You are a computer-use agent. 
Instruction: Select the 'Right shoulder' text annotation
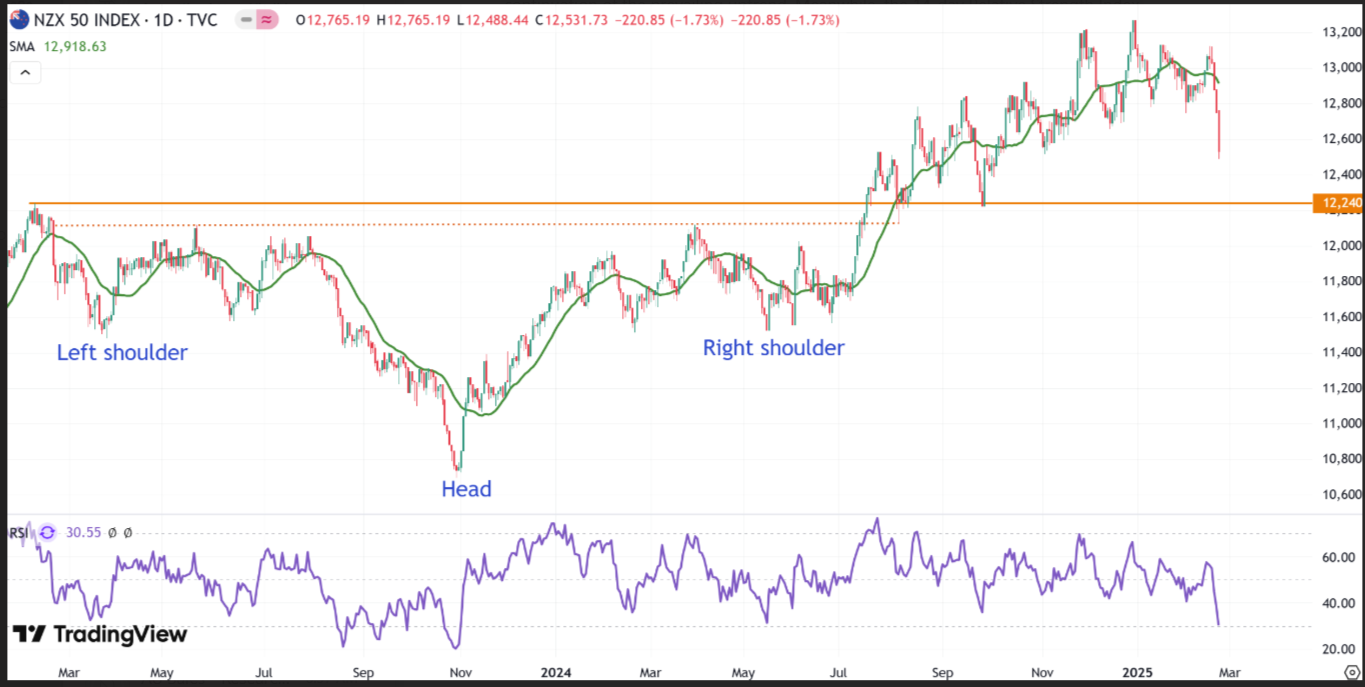(773, 348)
